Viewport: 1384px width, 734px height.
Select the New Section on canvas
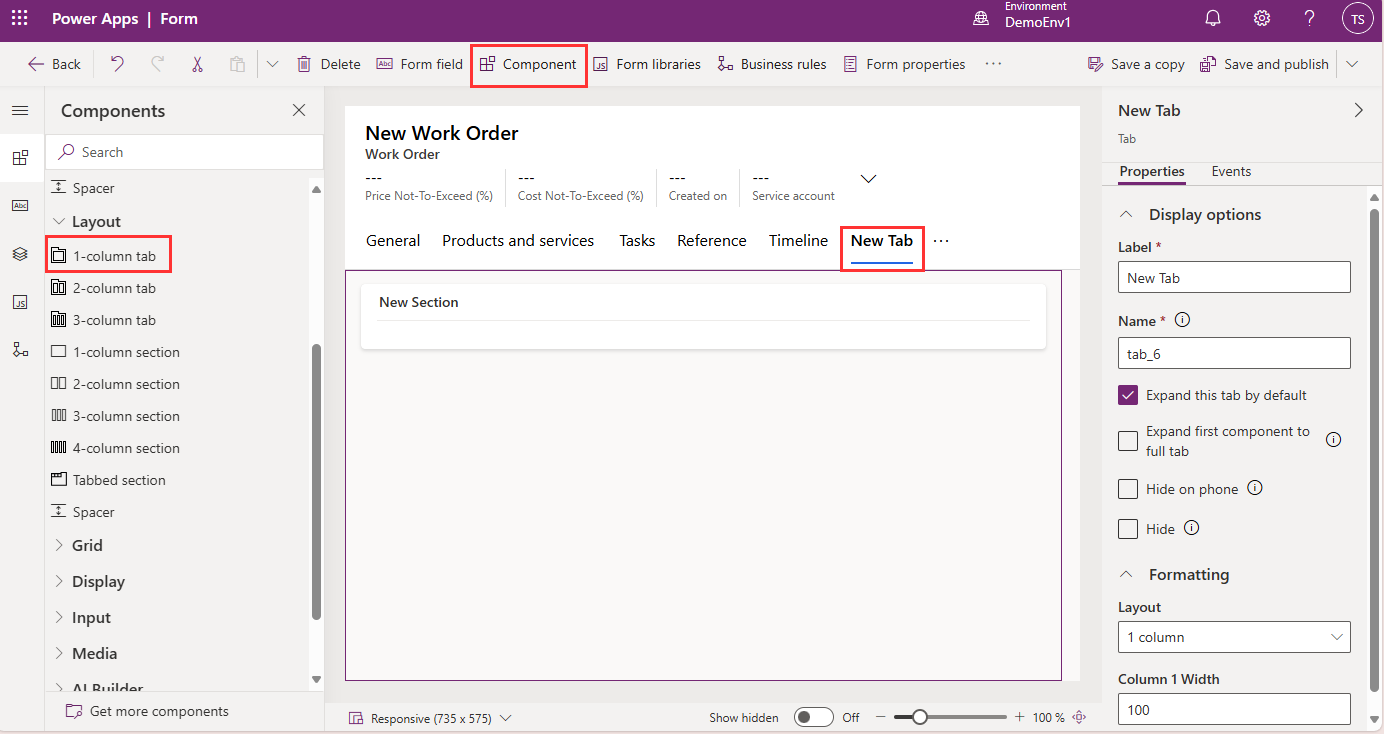coord(703,317)
